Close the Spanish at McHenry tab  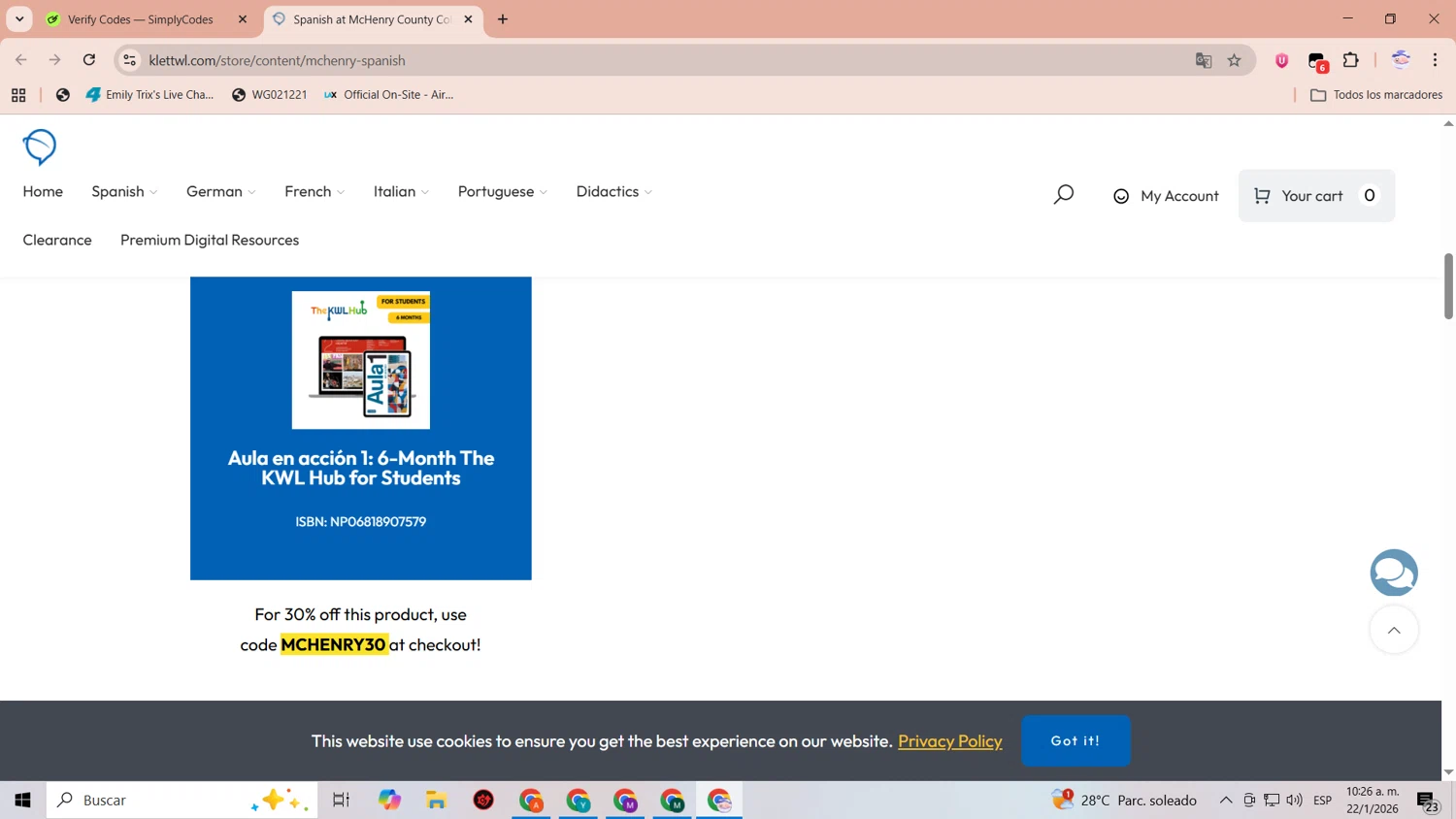468,19
